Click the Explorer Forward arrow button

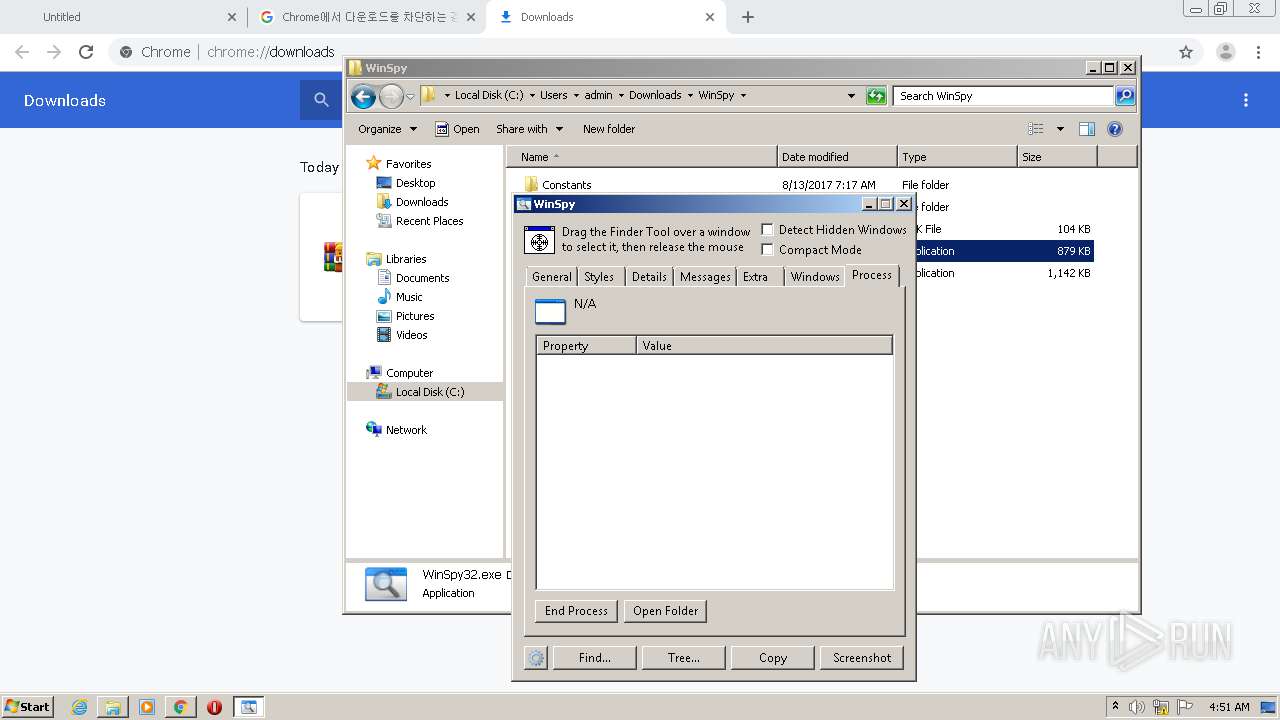point(391,96)
